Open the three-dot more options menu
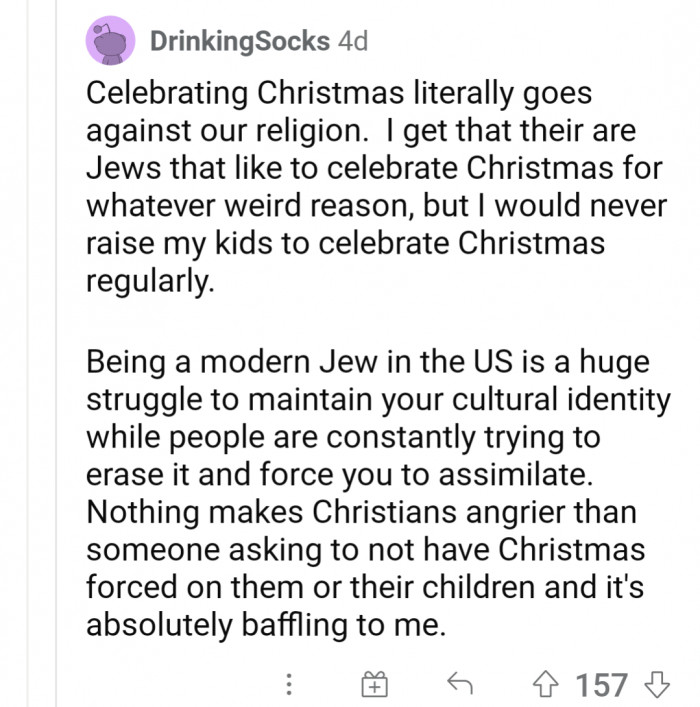The image size is (700, 707). (289, 684)
